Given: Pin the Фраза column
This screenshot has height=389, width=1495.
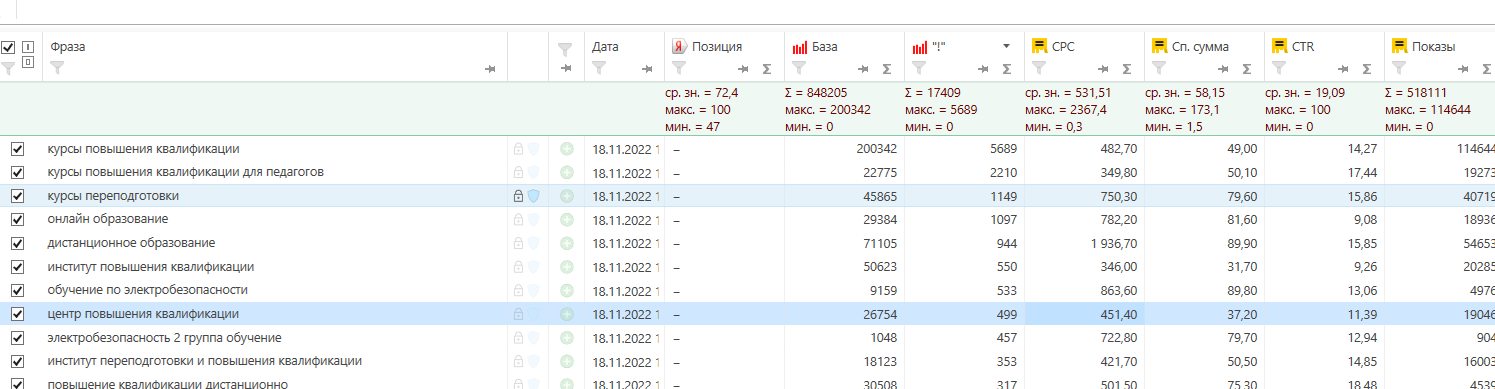Looking at the screenshot, I should (x=490, y=69).
